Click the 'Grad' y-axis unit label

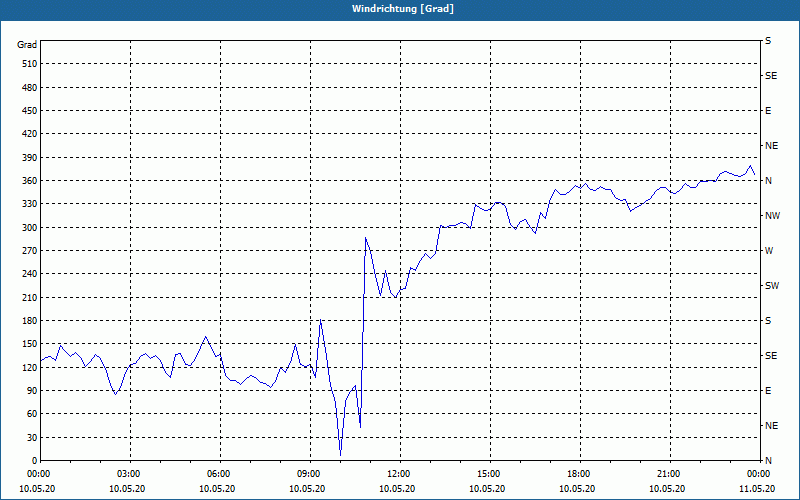click(x=27, y=45)
